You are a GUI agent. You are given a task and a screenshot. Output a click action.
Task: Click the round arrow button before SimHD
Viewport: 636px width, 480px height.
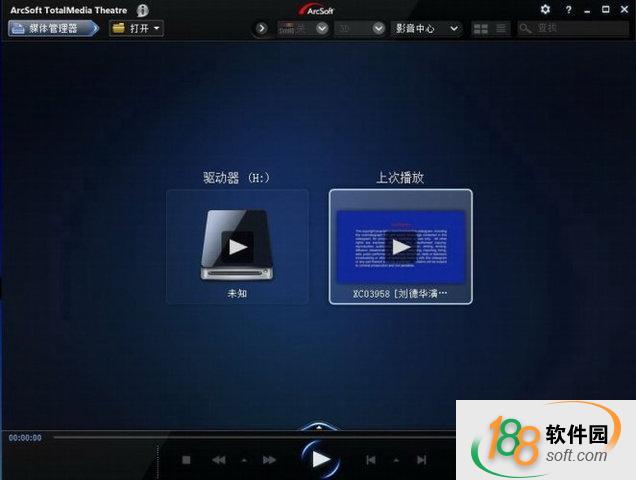pos(262,28)
